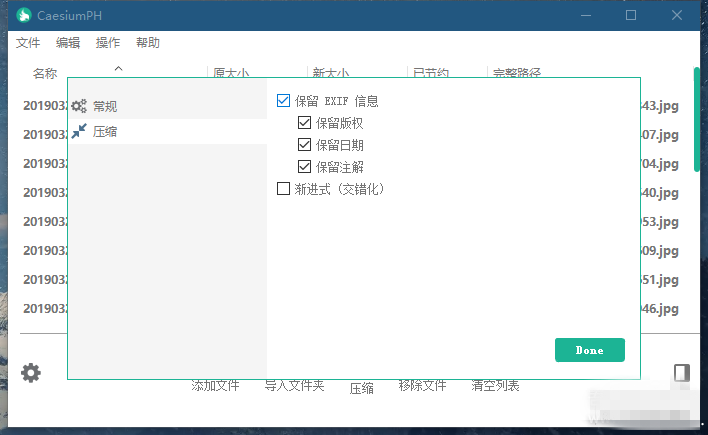This screenshot has width=708, height=435.
Task: Uncheck the 保留 EXIF 信息 checkbox
Action: (283, 101)
